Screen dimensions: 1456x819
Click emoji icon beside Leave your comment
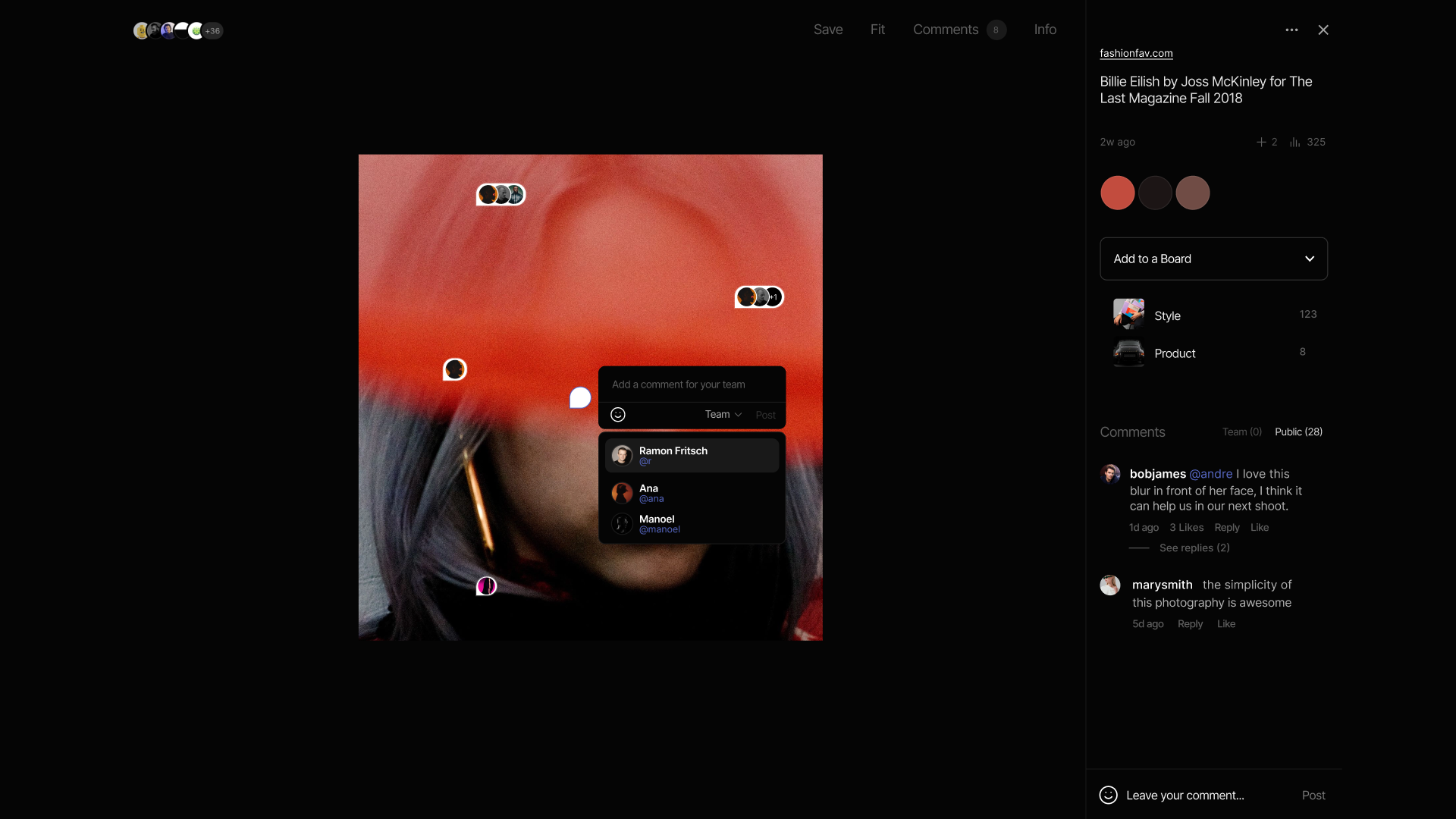(x=1108, y=795)
